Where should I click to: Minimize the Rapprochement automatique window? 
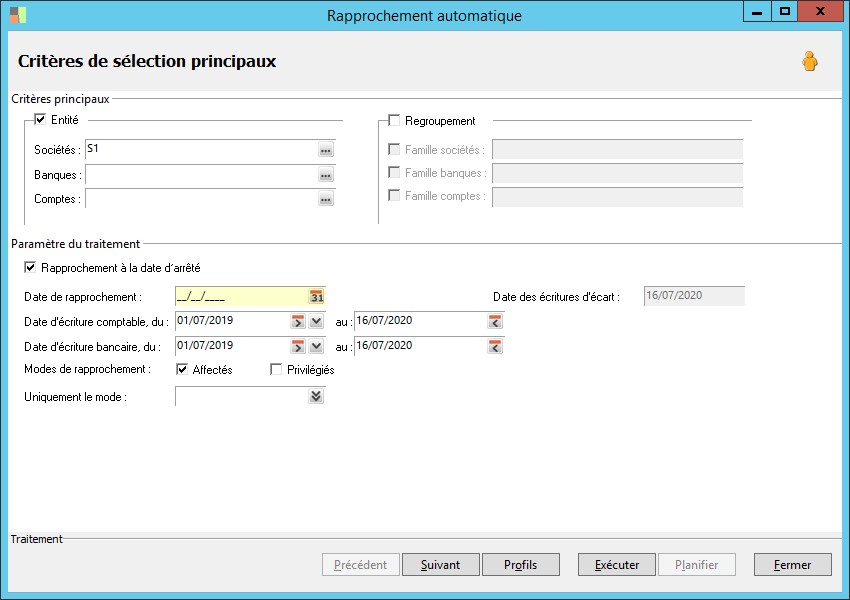click(x=757, y=11)
